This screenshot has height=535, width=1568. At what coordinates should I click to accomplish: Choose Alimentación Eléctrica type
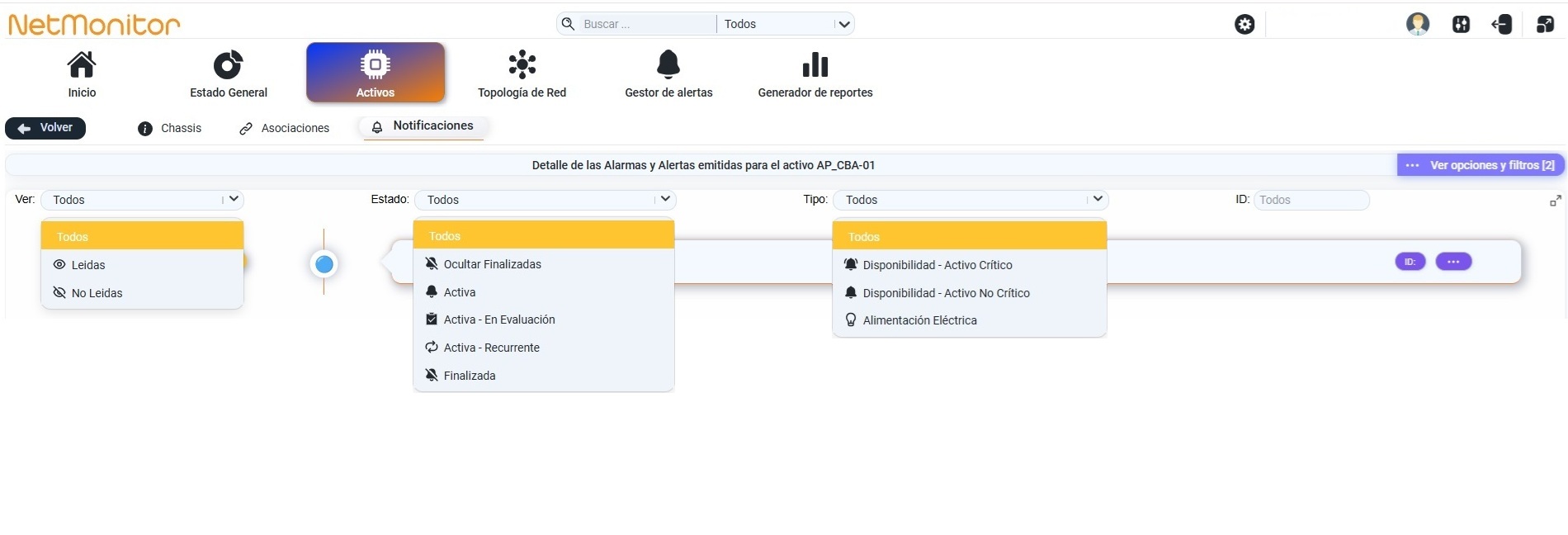[970, 320]
